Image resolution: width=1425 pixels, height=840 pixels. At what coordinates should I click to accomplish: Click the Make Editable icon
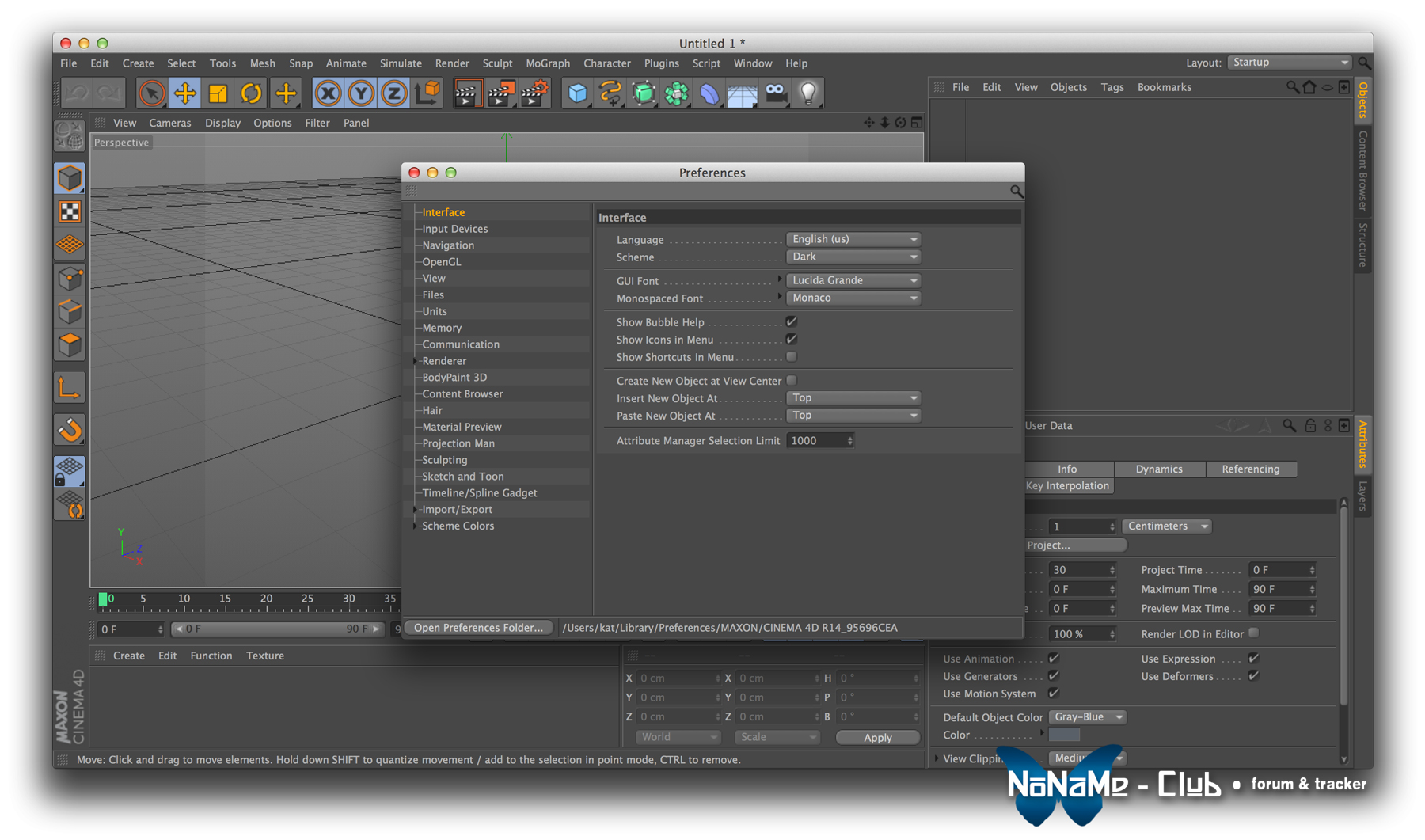pos(70,136)
